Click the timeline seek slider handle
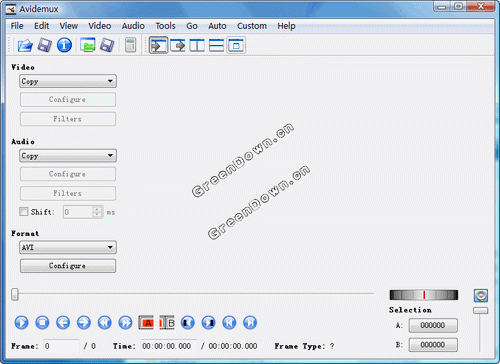 click(x=15, y=294)
